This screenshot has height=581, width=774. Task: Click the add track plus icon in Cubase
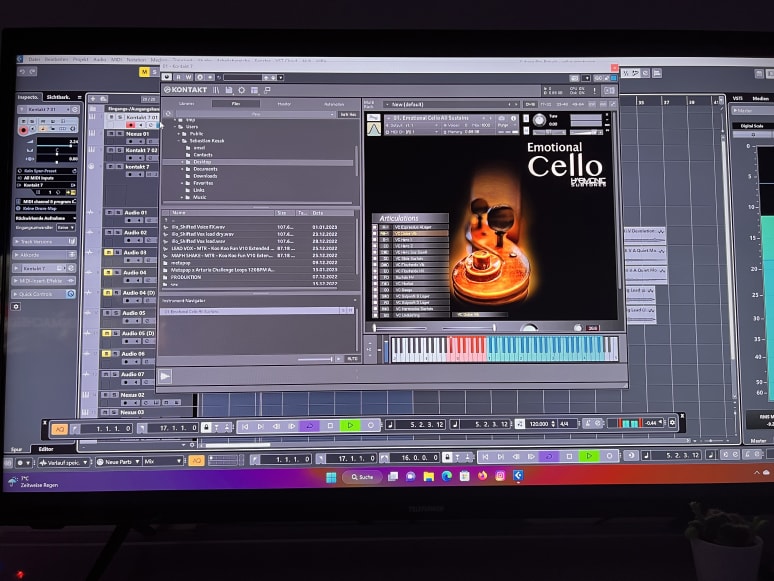(93, 99)
